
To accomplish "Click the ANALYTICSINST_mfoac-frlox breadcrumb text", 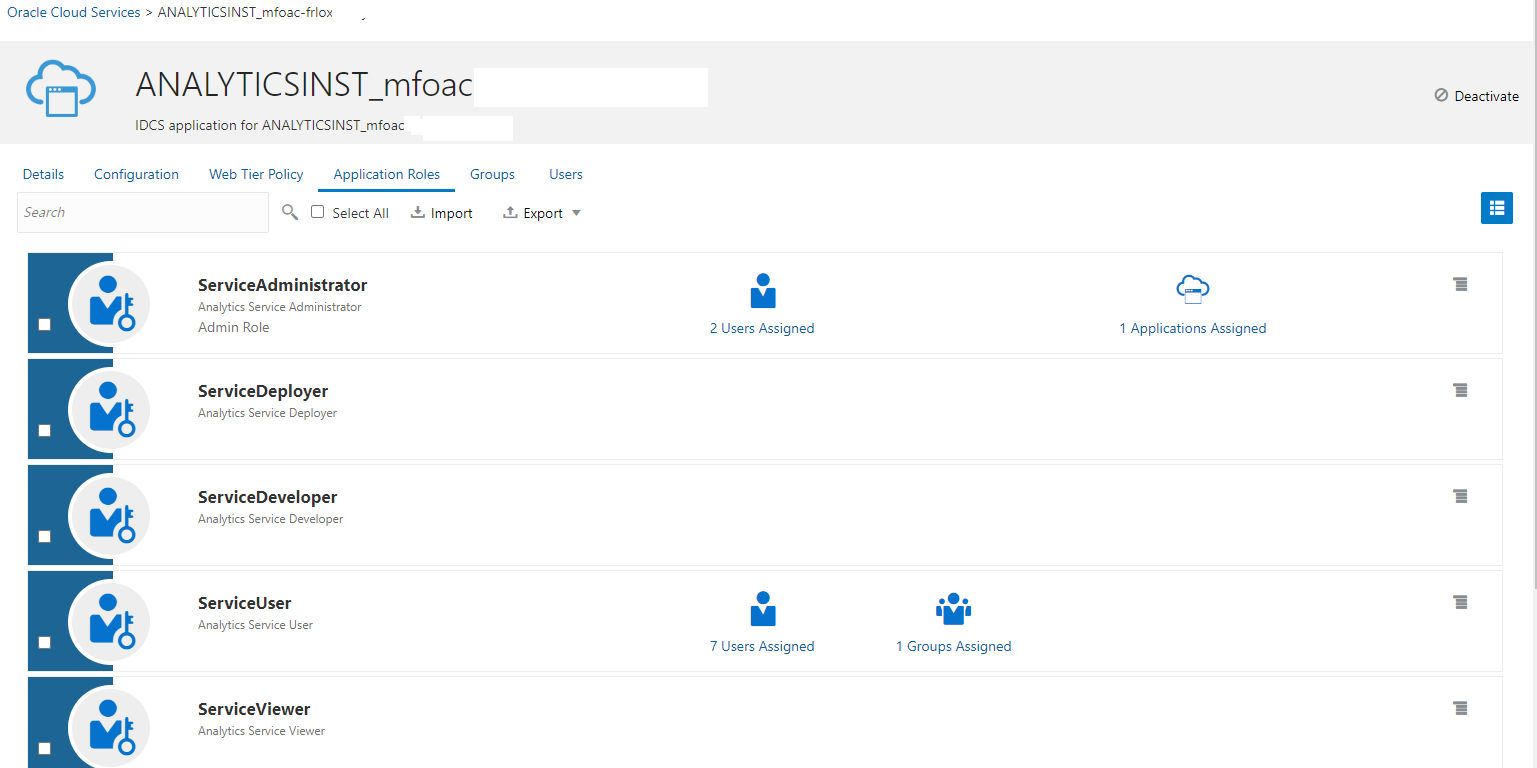I will tap(245, 13).
